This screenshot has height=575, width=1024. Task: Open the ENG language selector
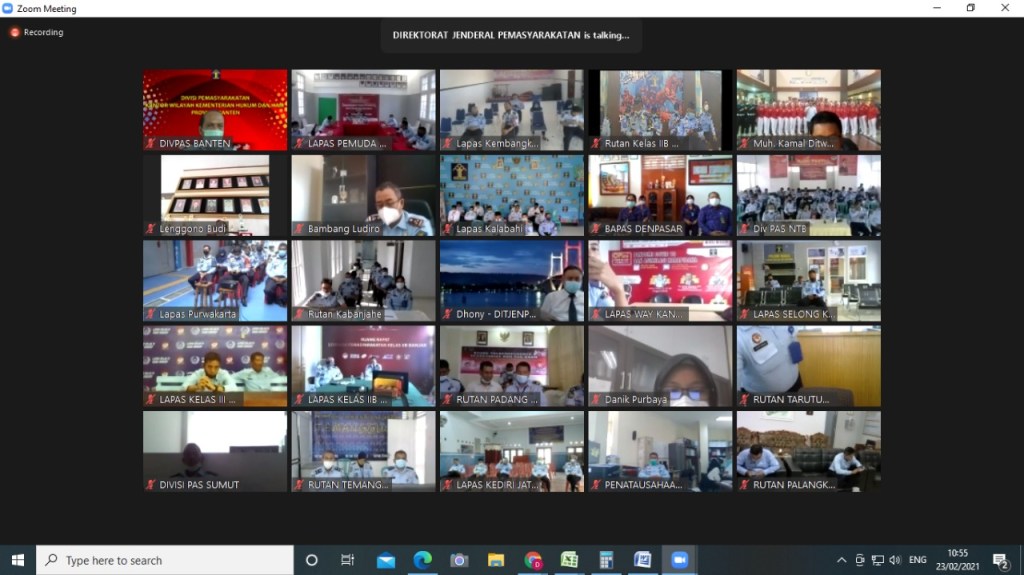tap(917, 560)
